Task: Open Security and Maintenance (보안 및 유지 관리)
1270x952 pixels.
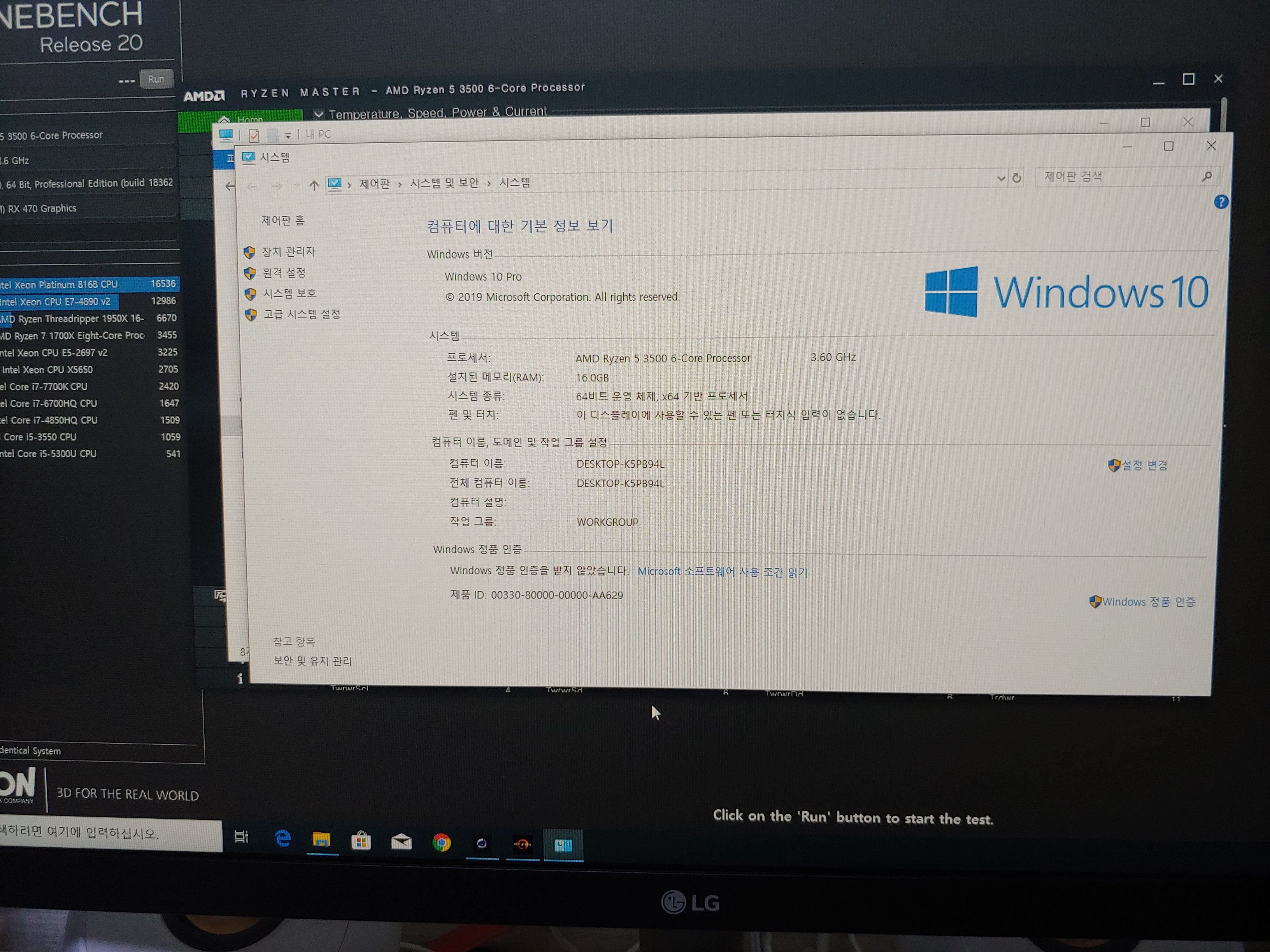Action: point(312,661)
